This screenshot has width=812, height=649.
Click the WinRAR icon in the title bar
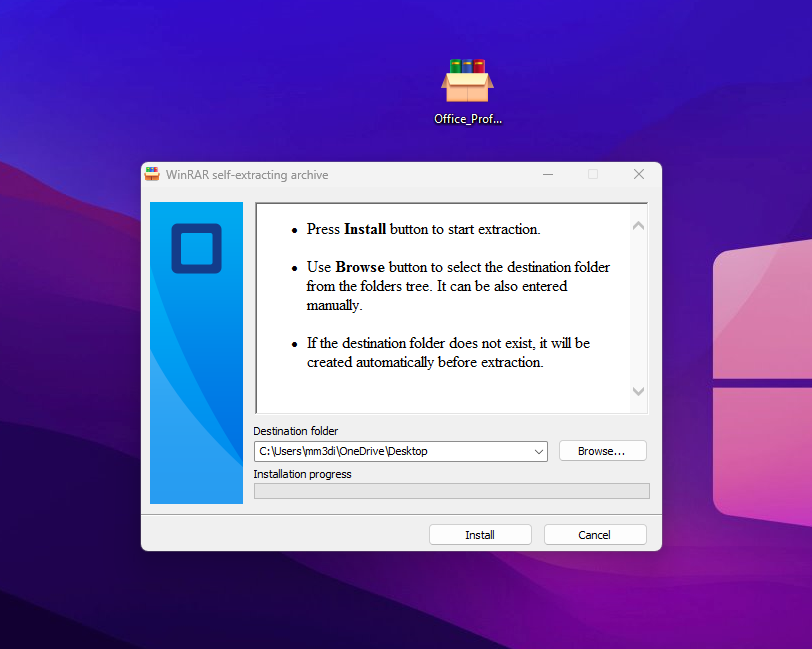tap(152, 175)
